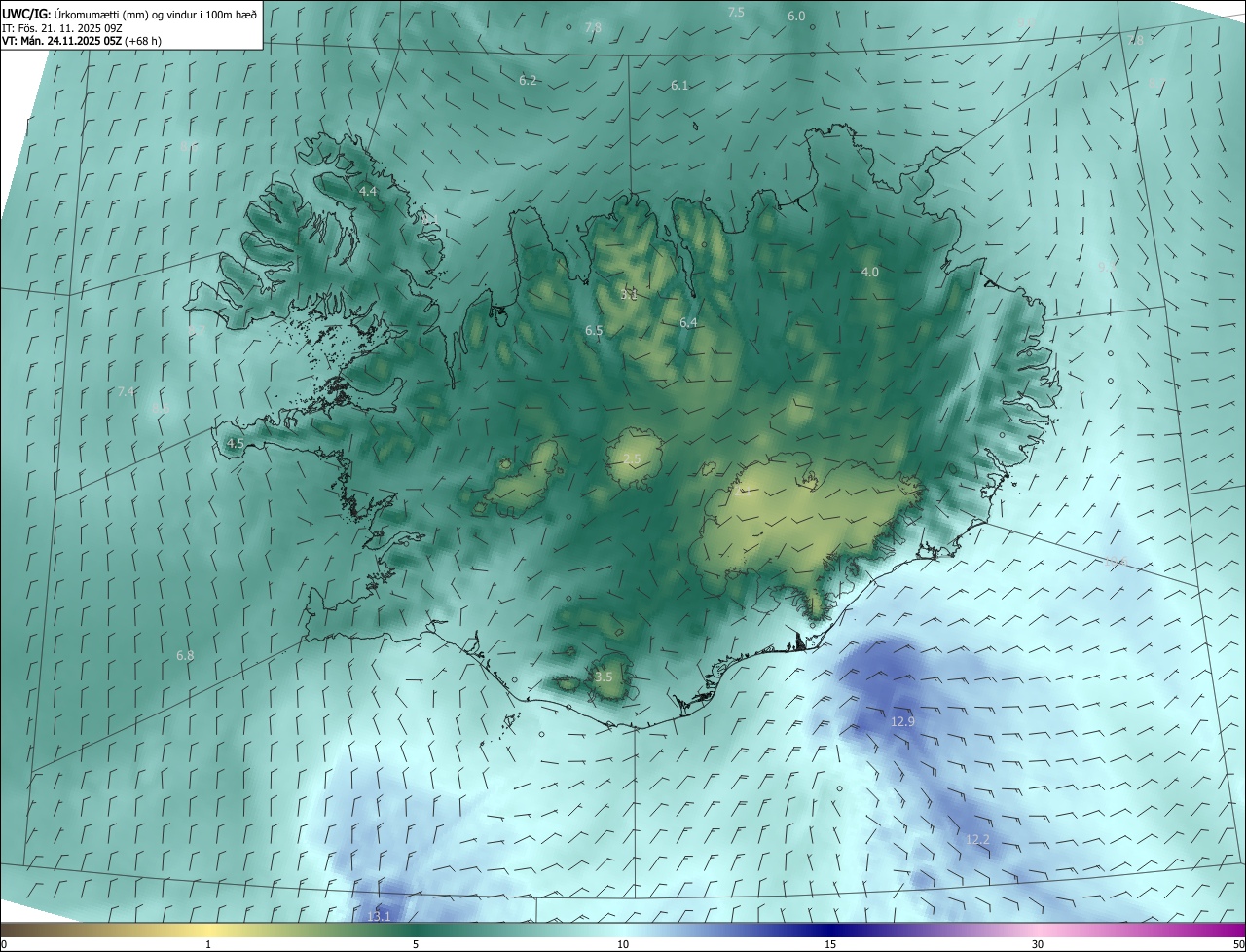1246x952 pixels.
Task: Click the initial time line 'IT: Fös. 21. 11. 2025 09Z'
Action: coord(61,27)
